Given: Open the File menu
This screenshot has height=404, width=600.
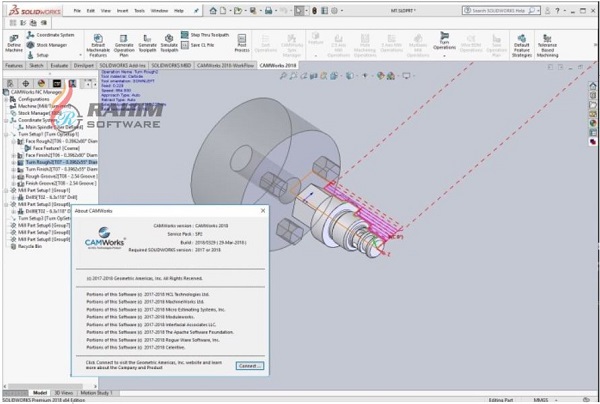Looking at the screenshot, I should point(77,11).
